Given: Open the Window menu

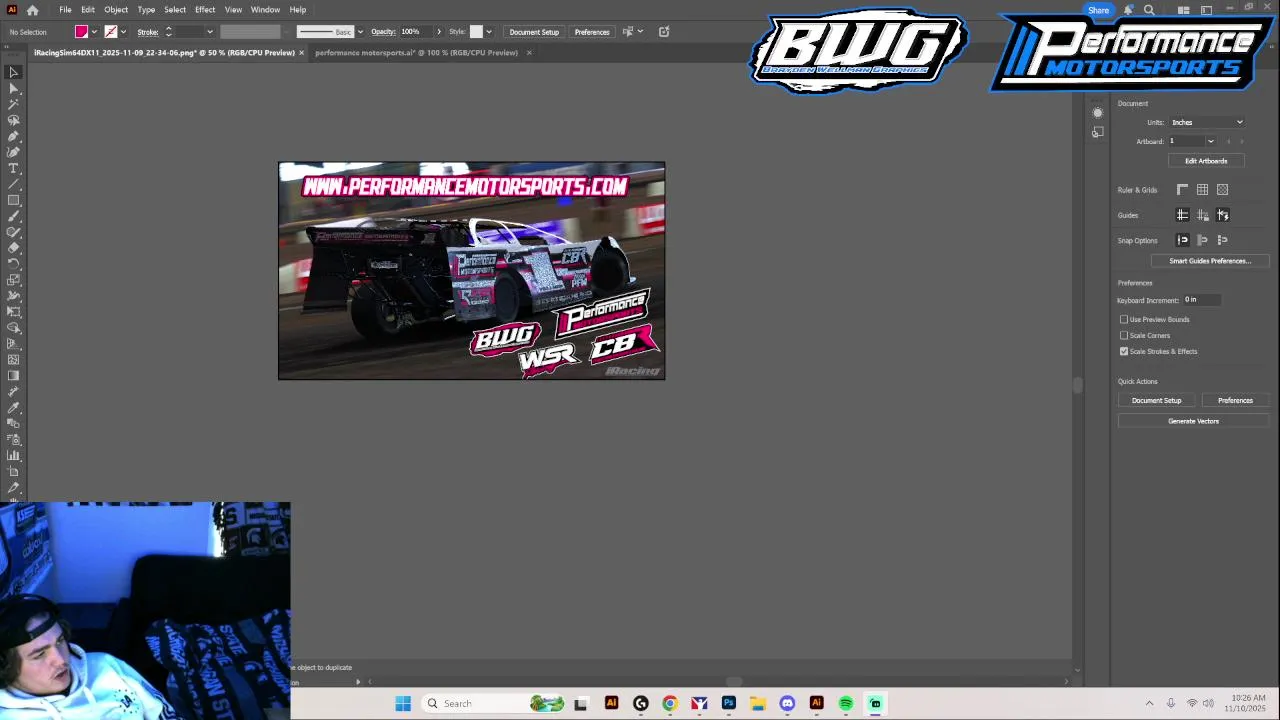Looking at the screenshot, I should 265,10.
